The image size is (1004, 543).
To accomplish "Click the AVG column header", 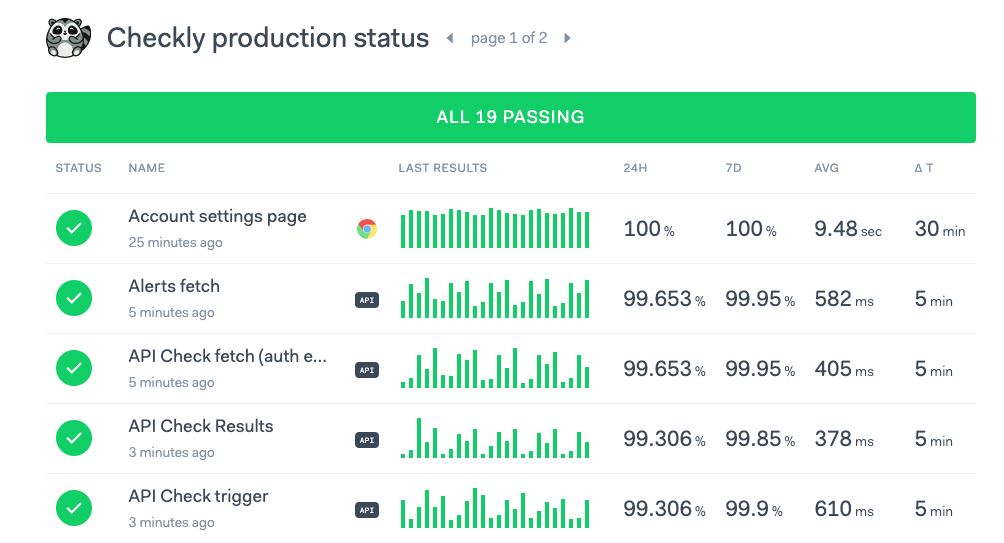I will [x=826, y=168].
